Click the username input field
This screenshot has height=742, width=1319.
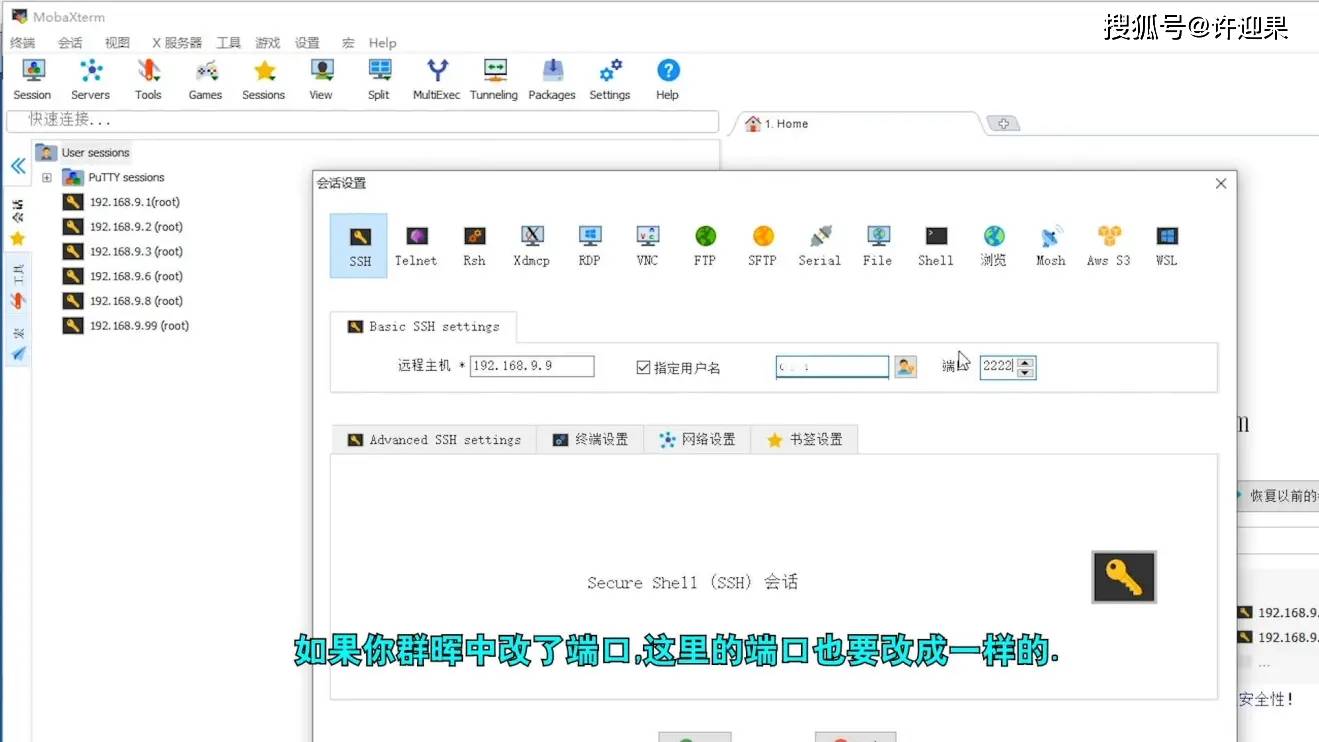[832, 367]
